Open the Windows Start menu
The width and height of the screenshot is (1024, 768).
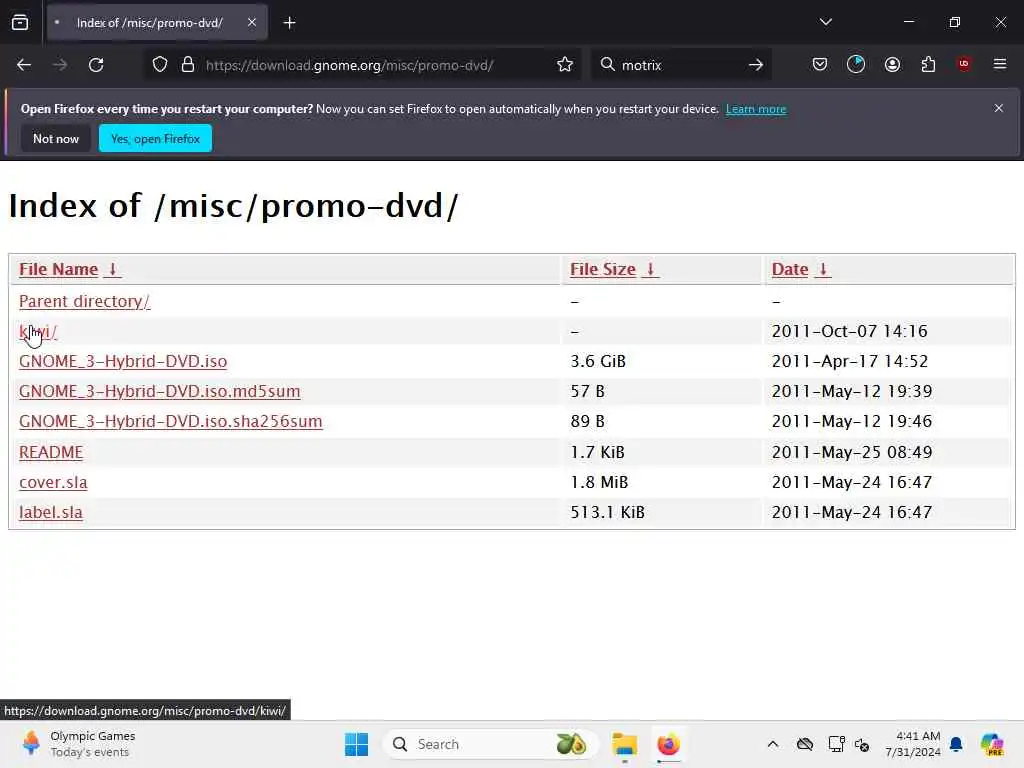[357, 744]
